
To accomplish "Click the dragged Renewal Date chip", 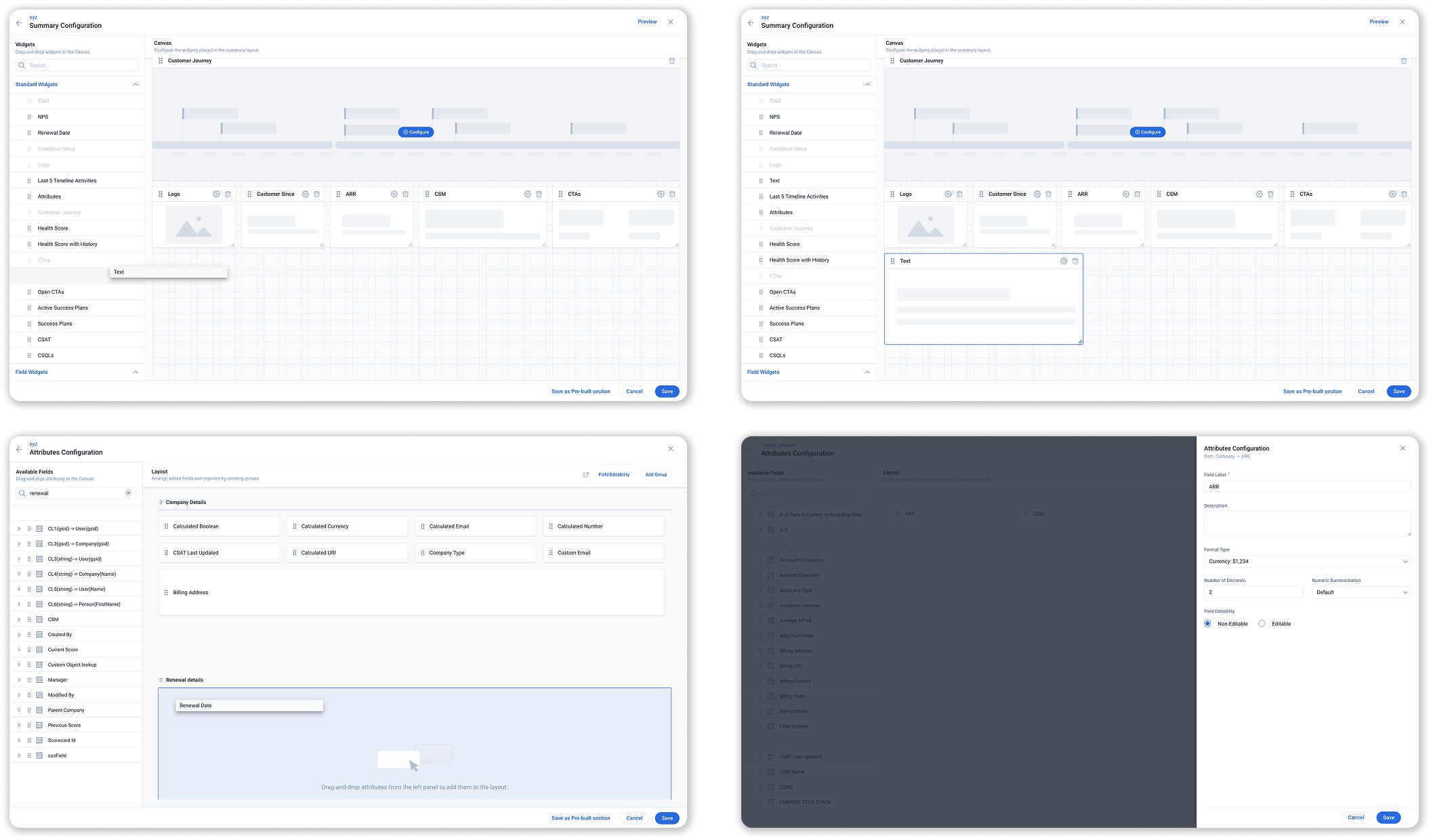I will click(249, 706).
